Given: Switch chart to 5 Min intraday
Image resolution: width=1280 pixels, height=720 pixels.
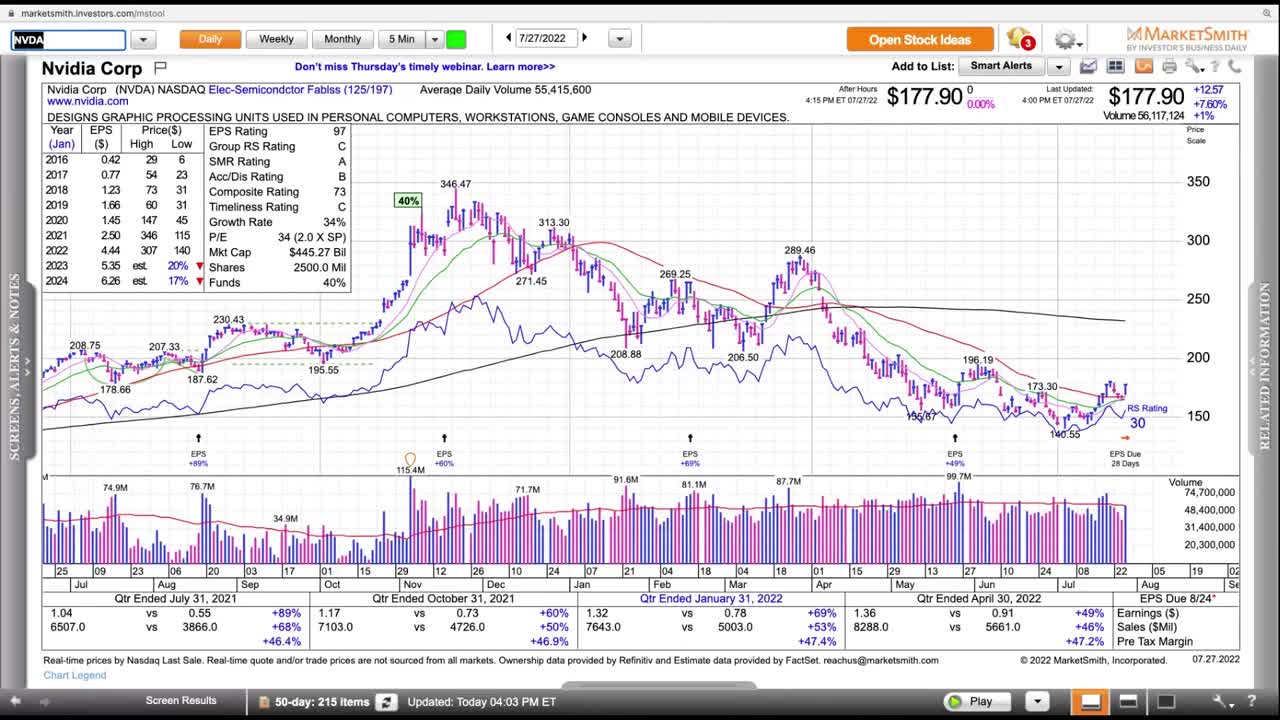Looking at the screenshot, I should point(401,40).
